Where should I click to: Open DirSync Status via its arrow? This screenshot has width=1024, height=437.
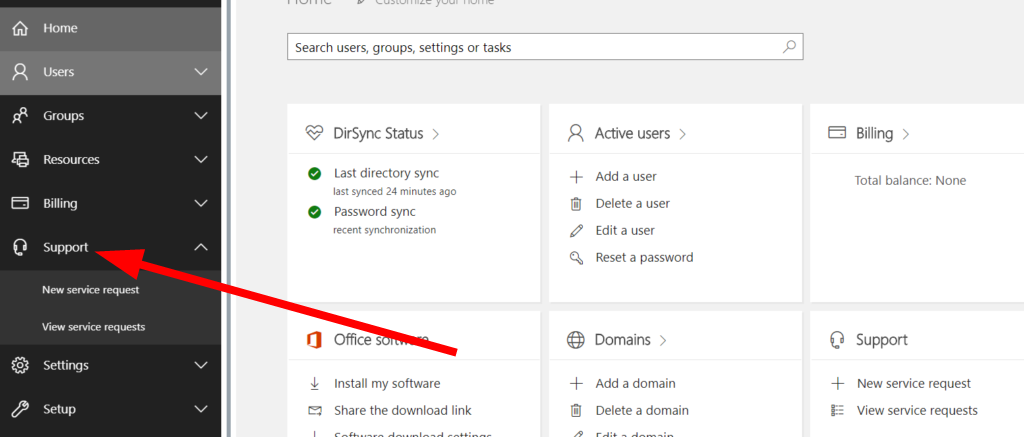click(436, 134)
